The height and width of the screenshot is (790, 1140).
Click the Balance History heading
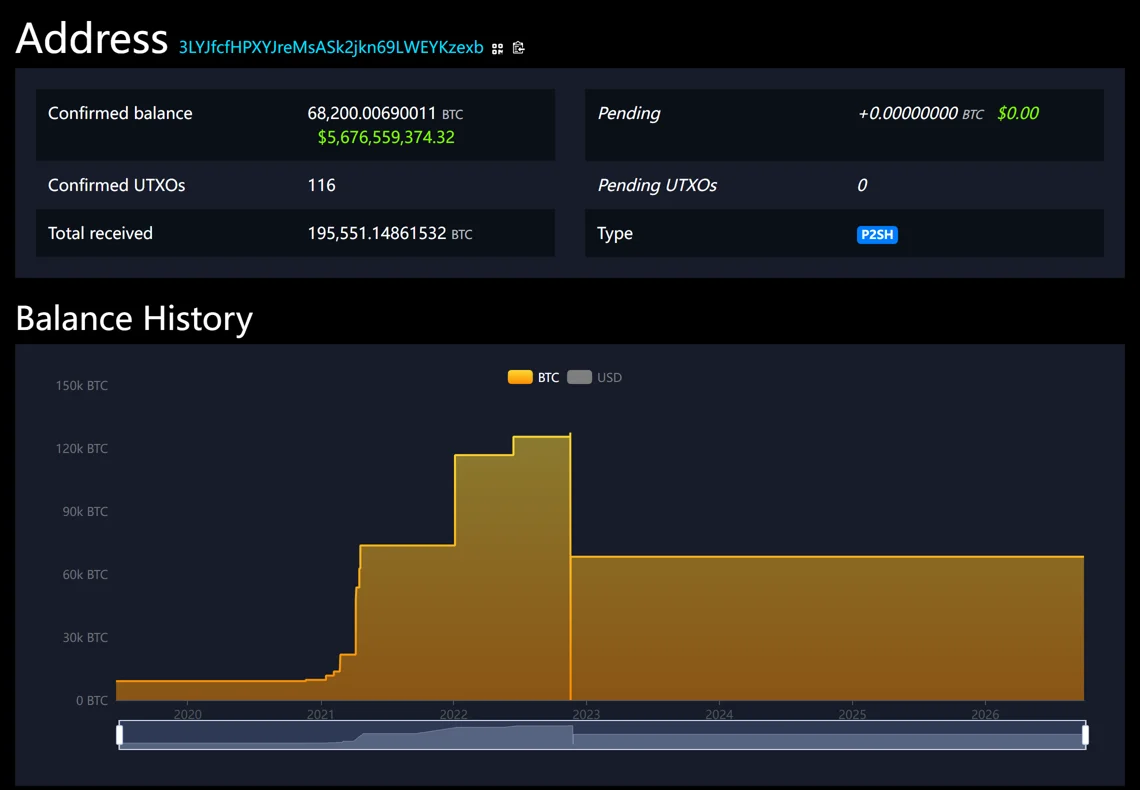135,318
